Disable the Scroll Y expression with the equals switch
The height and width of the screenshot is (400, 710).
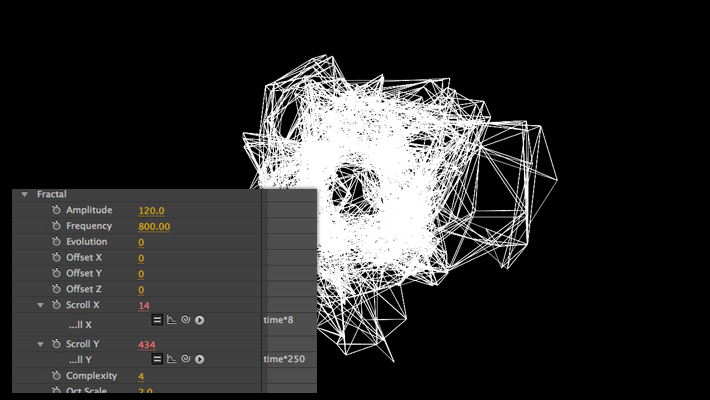click(157, 358)
